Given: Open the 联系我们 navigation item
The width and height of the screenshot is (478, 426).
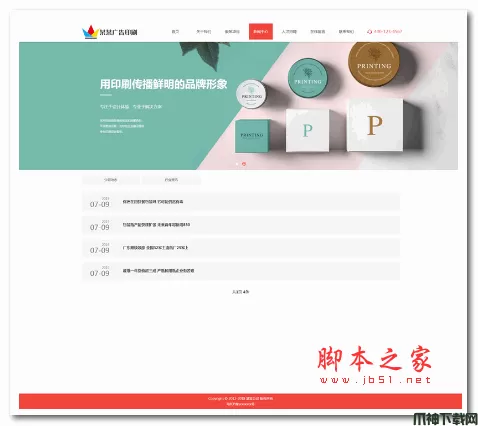Looking at the screenshot, I should click(346, 32).
